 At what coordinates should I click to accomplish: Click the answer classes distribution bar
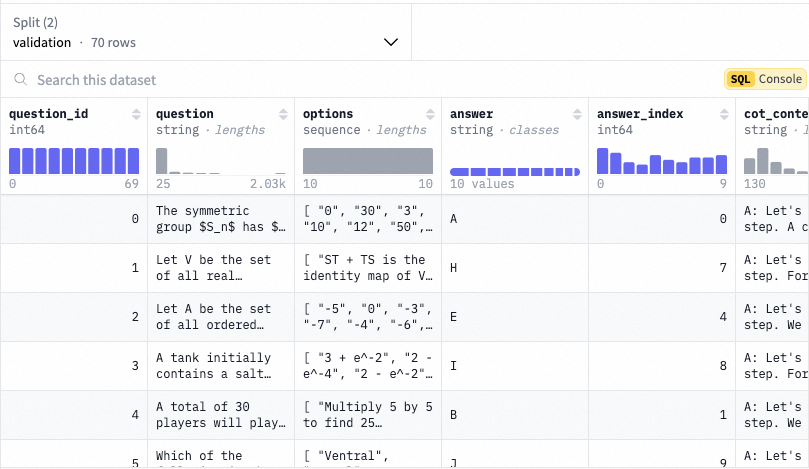tap(515, 172)
